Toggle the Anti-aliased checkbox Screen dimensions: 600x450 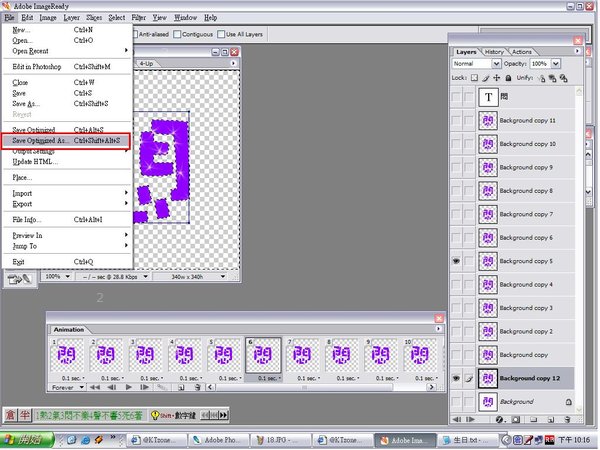[135, 34]
